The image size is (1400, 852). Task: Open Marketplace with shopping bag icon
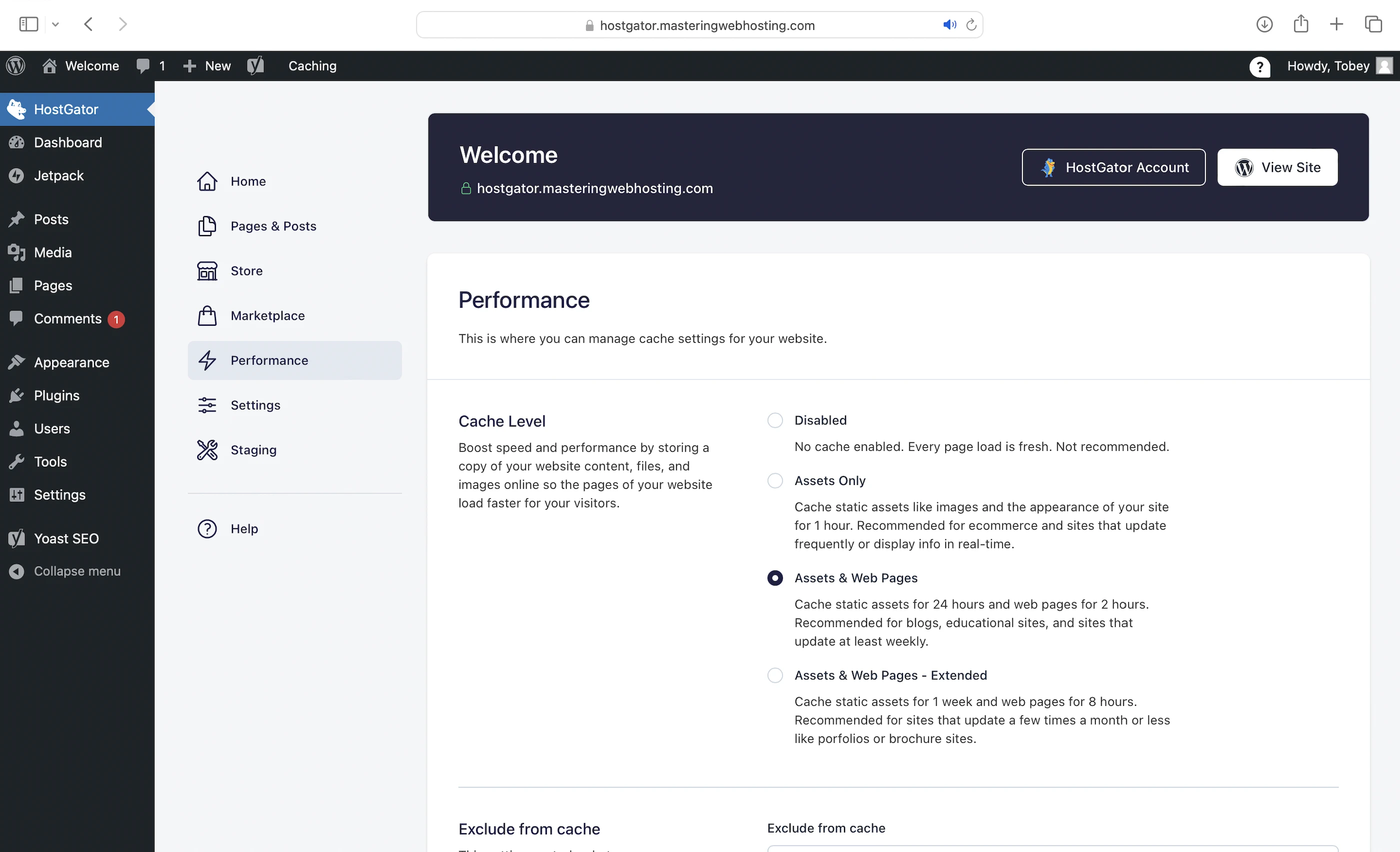267,316
